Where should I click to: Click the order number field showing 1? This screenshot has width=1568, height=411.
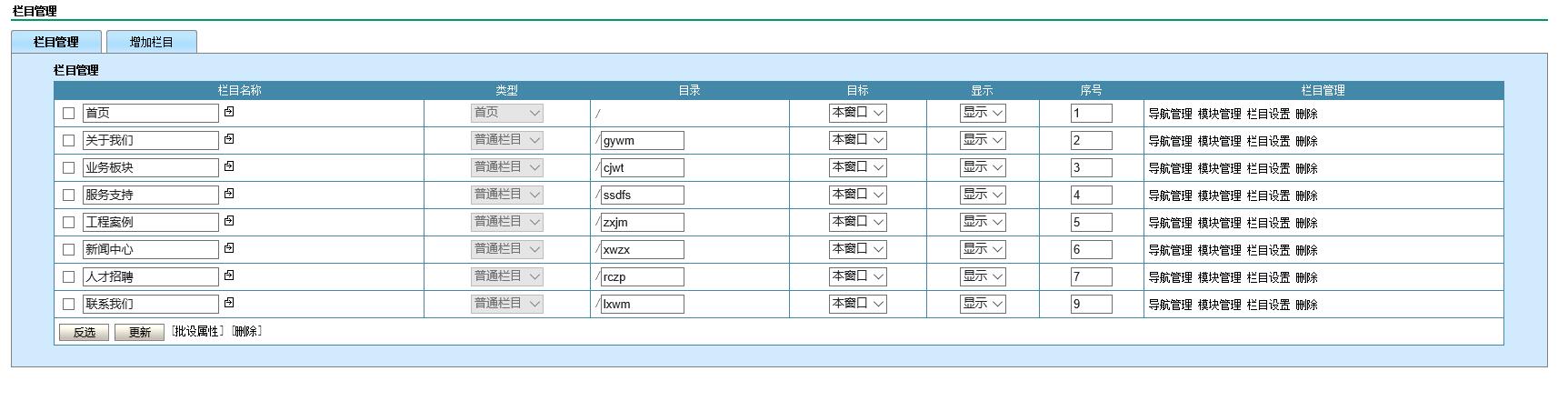tap(1092, 113)
